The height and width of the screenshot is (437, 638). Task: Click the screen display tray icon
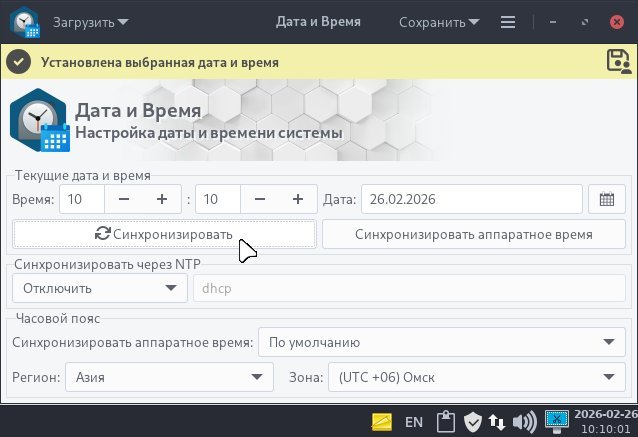[x=557, y=422]
